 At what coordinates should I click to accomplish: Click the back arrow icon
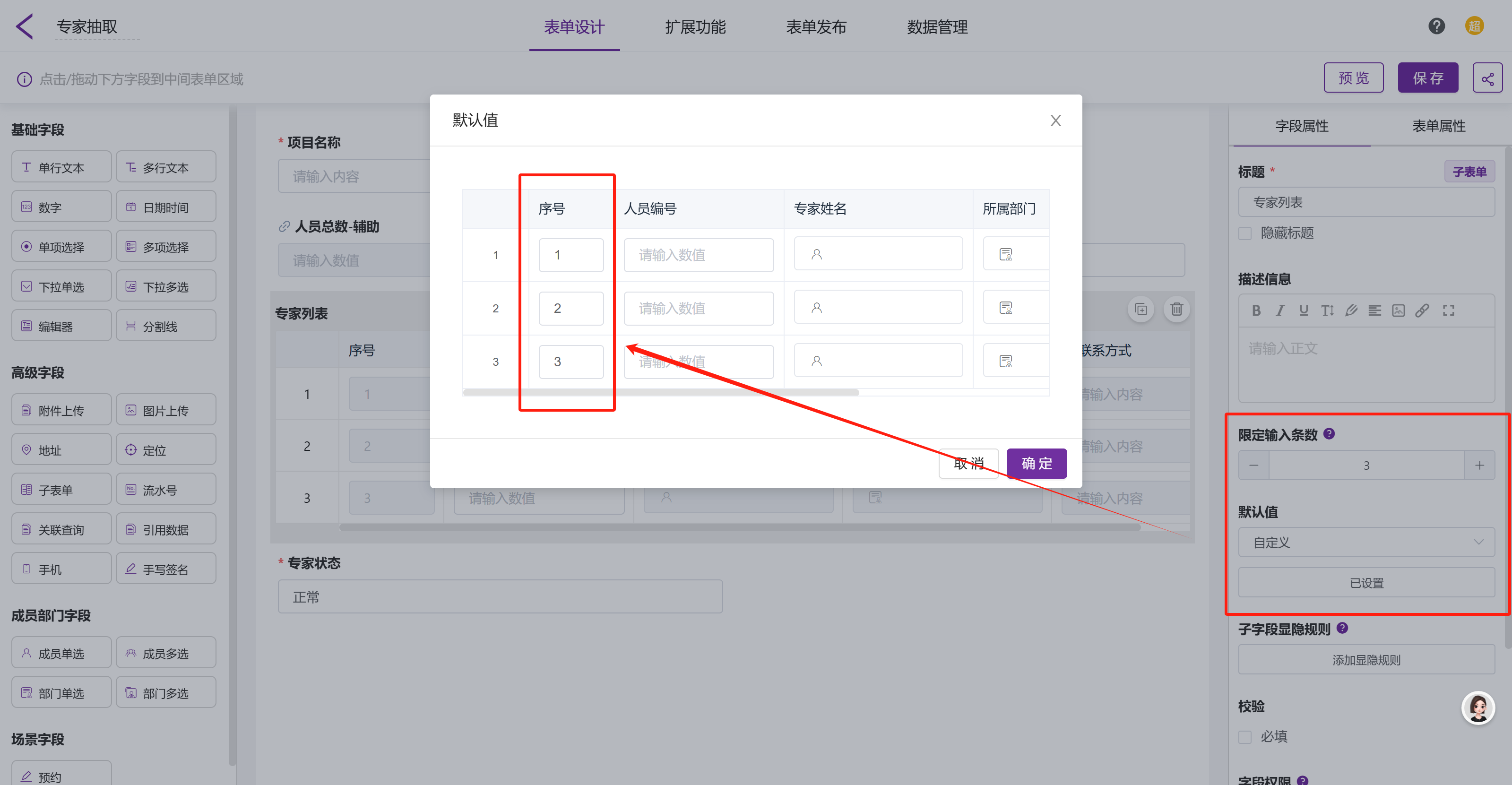pyautogui.click(x=25, y=27)
